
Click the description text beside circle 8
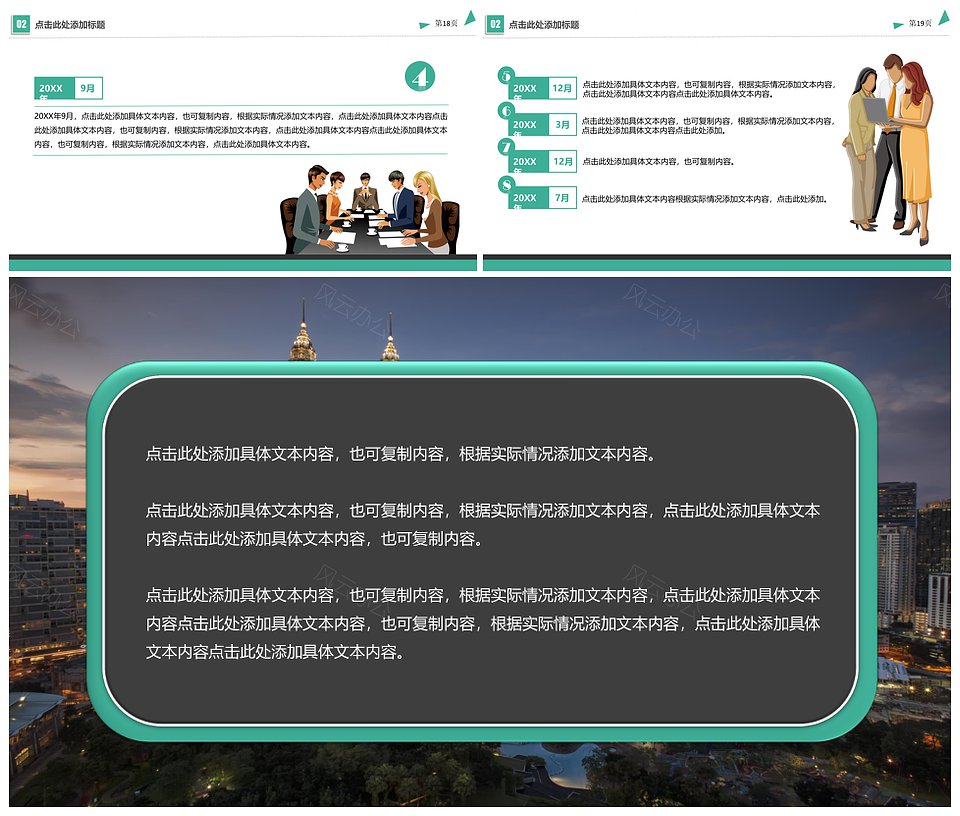coord(704,199)
